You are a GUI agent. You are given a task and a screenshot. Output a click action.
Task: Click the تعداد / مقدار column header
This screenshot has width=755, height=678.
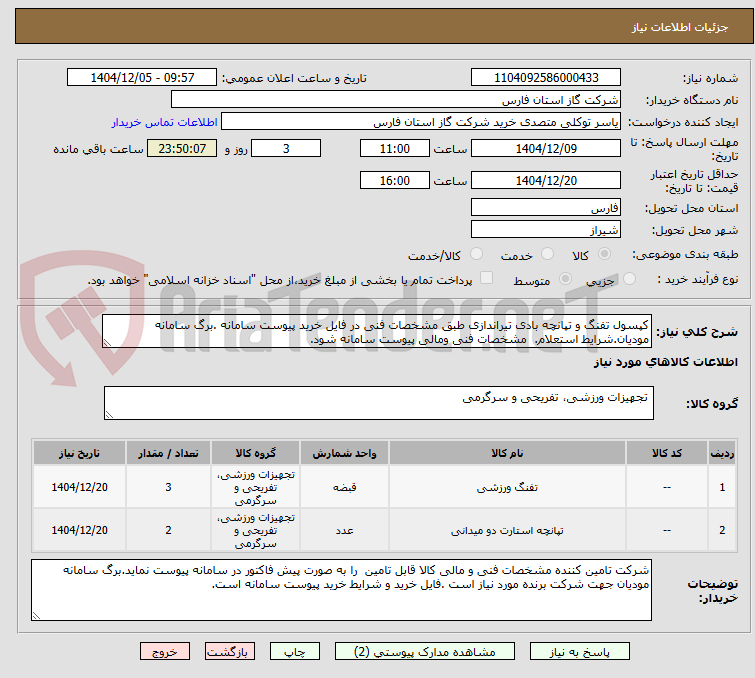pos(168,453)
